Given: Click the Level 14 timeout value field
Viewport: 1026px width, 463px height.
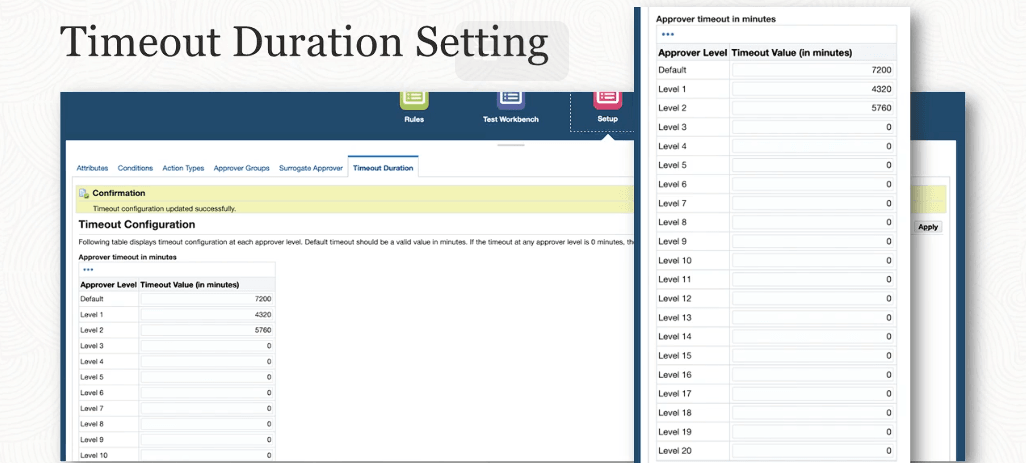Looking at the screenshot, I should click(813, 336).
